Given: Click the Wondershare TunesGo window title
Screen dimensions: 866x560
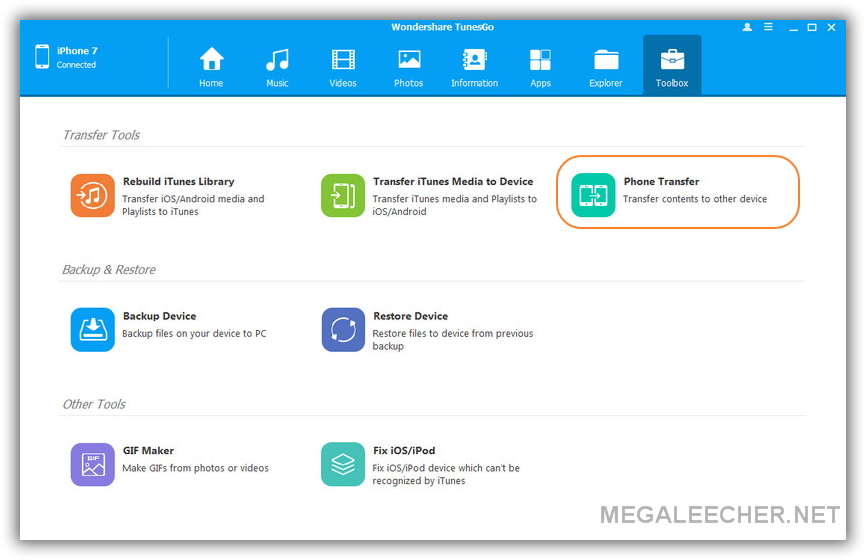Looking at the screenshot, I should [x=442, y=27].
